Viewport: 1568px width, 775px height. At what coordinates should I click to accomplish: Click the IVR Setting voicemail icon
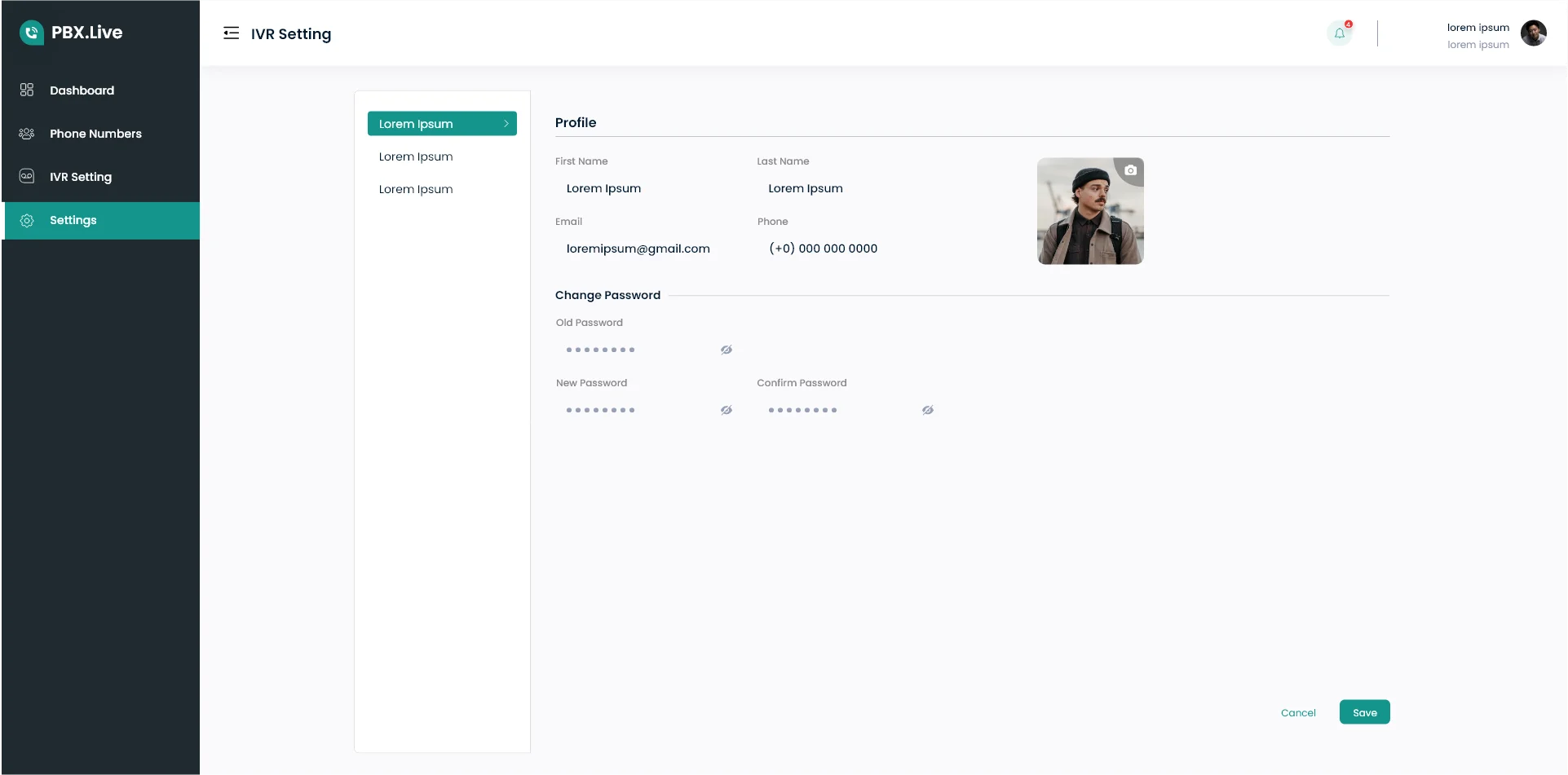tap(27, 177)
